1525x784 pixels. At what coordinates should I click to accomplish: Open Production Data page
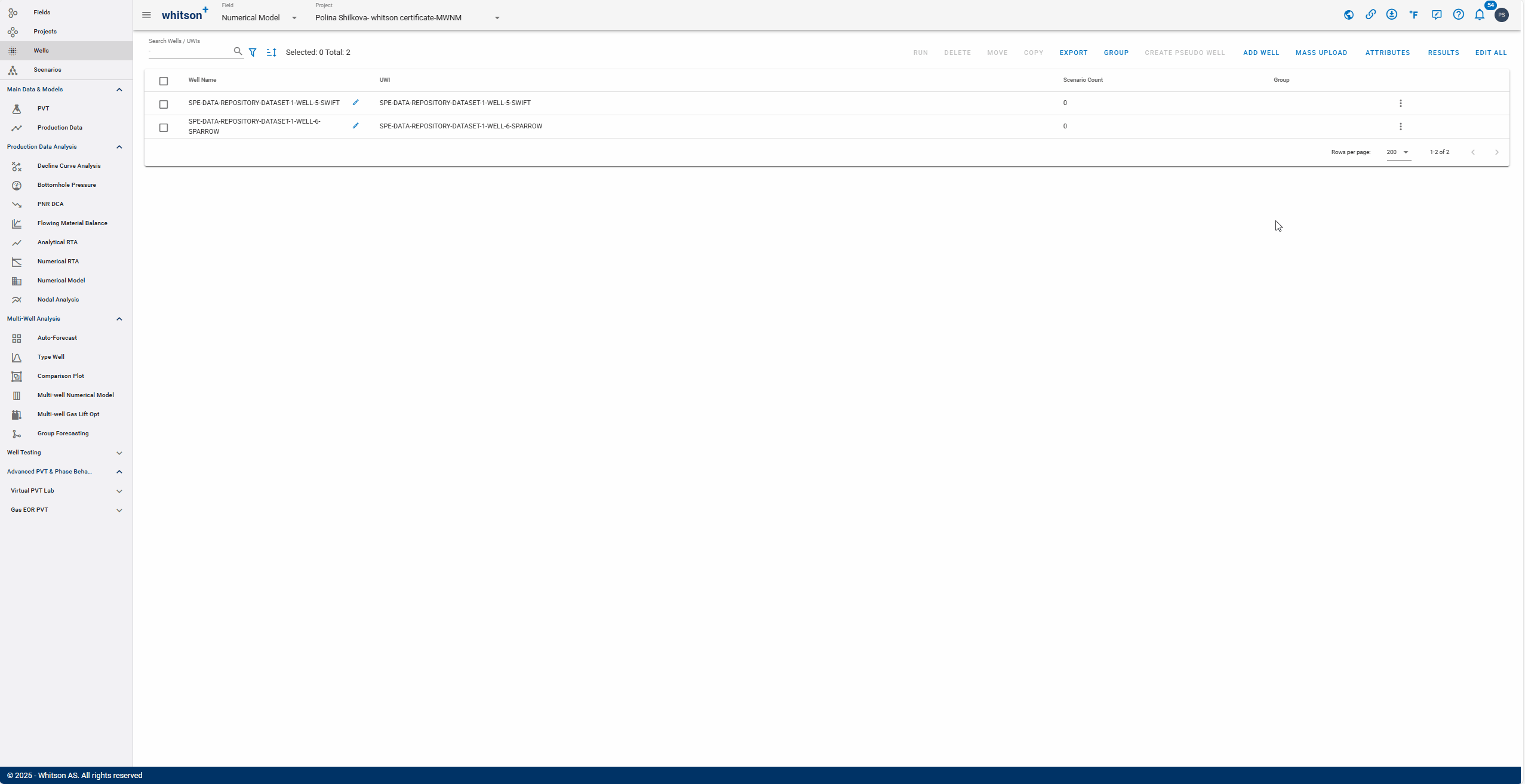pos(66,128)
